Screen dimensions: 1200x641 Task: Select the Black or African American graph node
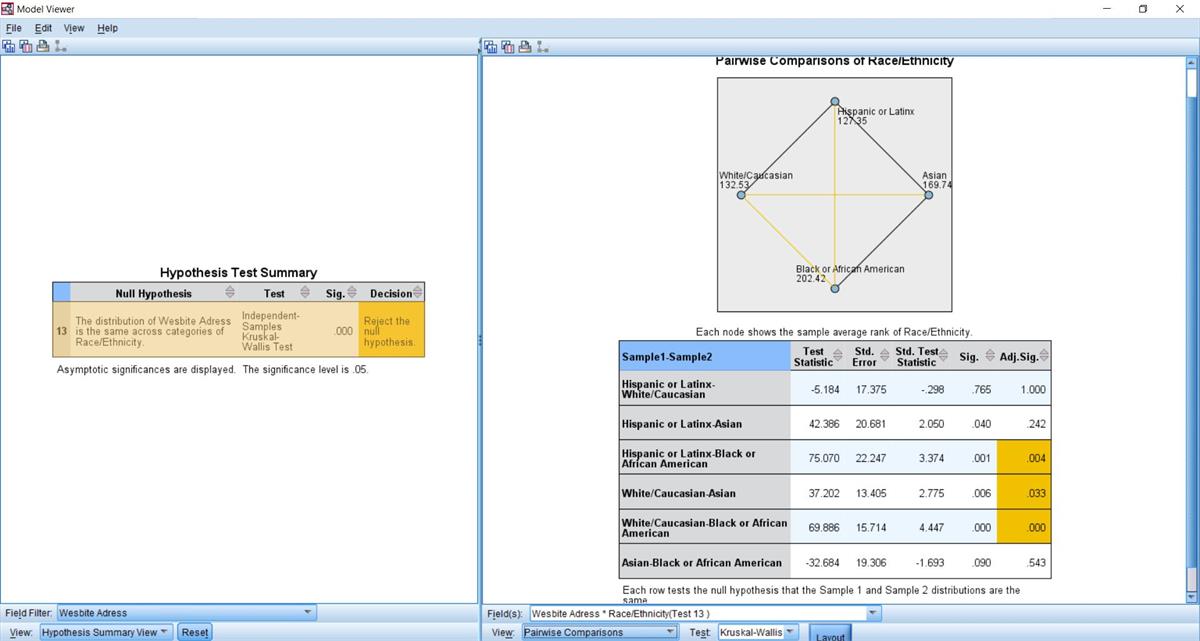(835, 289)
